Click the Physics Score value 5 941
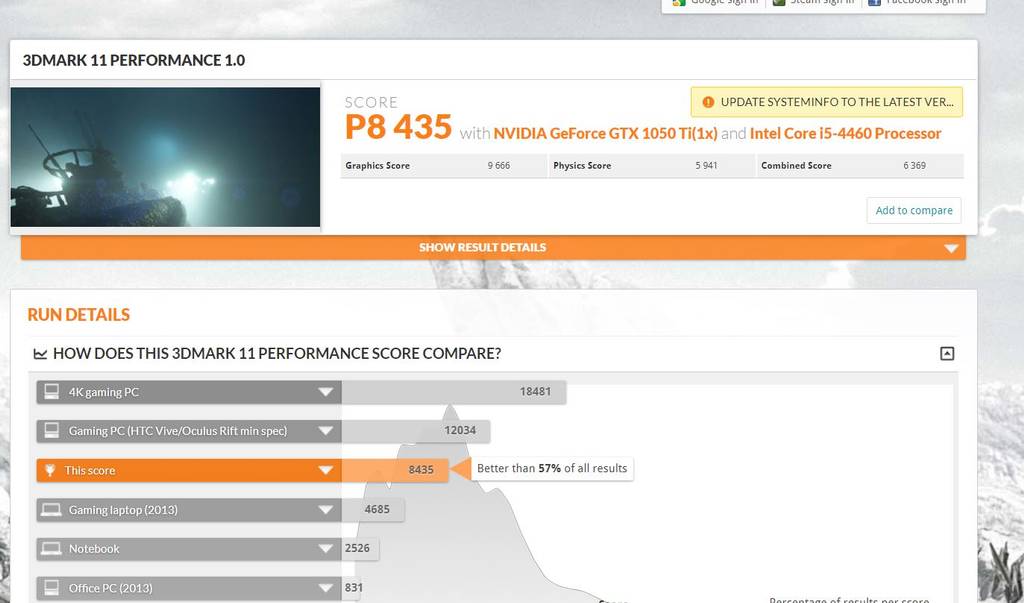Image resolution: width=1024 pixels, height=603 pixels. [706, 165]
